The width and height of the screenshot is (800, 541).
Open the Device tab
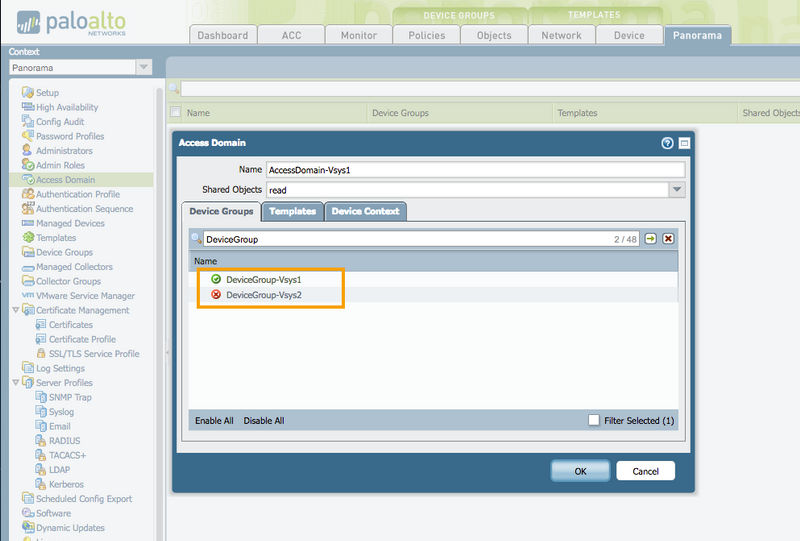click(629, 35)
